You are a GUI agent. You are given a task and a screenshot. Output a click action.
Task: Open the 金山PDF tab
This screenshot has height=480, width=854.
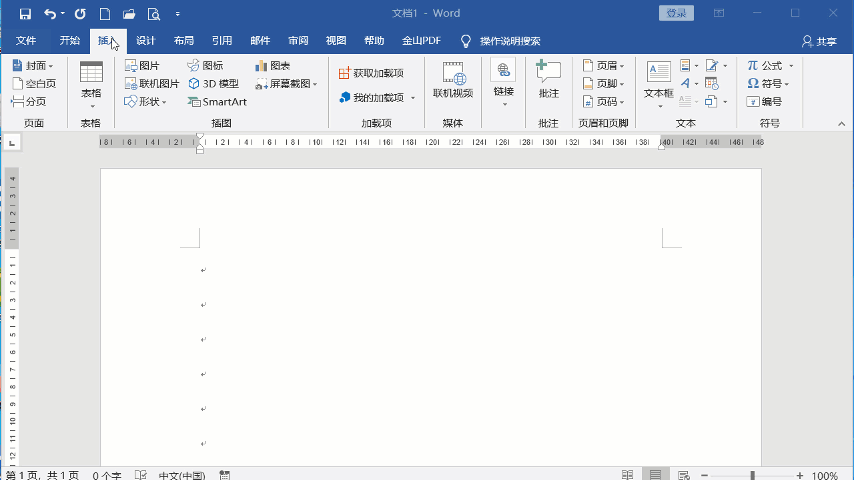pyautogui.click(x=421, y=41)
